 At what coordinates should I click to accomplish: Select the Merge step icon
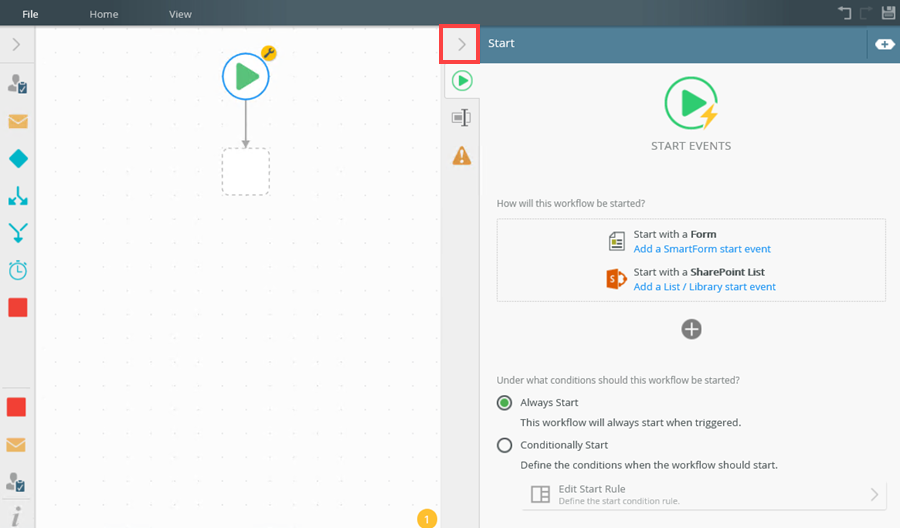coord(18,233)
